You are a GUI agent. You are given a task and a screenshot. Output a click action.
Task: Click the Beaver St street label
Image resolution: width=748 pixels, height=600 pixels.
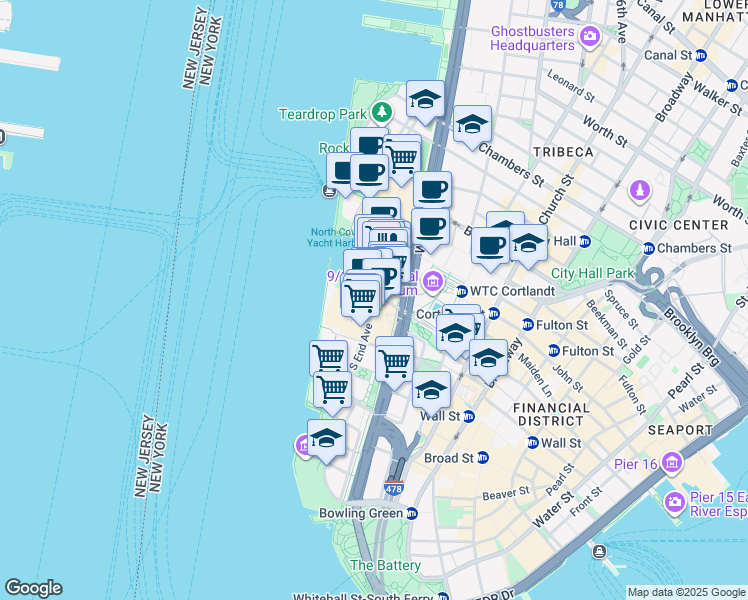(x=506, y=493)
